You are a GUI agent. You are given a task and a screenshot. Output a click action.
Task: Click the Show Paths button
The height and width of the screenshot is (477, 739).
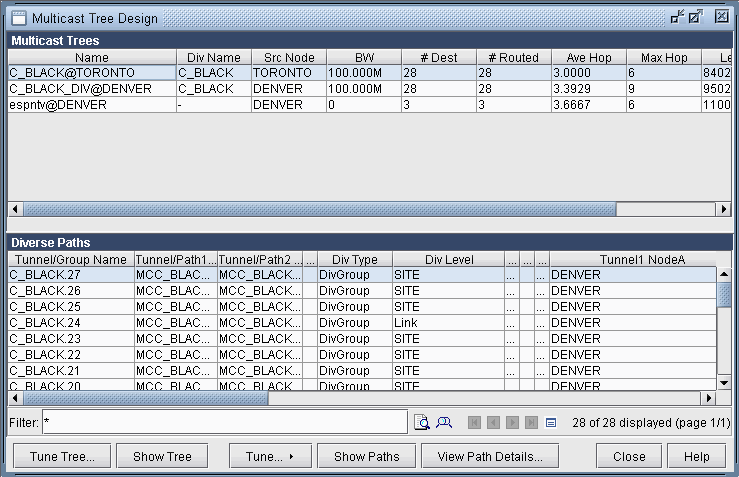pyautogui.click(x=366, y=456)
